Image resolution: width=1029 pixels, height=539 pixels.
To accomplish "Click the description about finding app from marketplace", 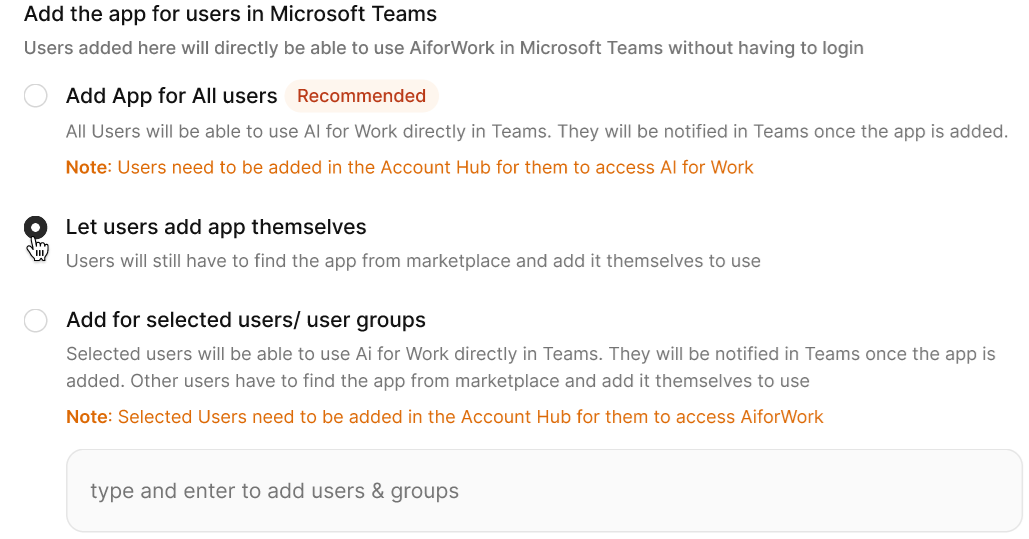I will point(413,261).
